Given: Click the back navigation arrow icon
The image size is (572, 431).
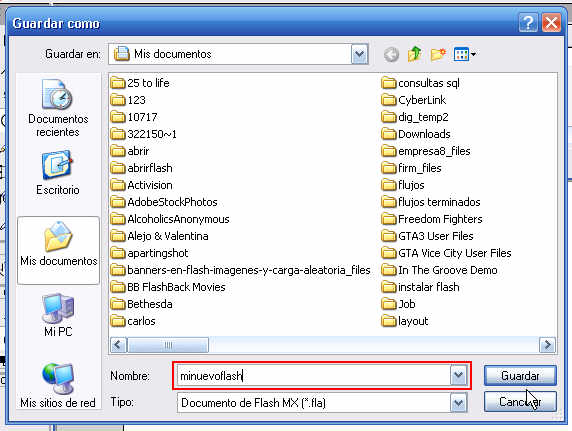Looking at the screenshot, I should tap(391, 55).
